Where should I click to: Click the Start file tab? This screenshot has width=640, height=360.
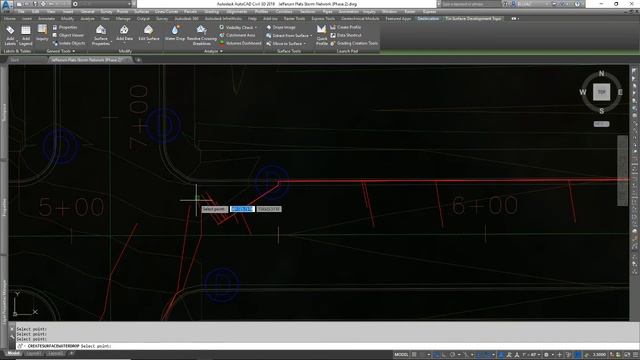click(15, 60)
